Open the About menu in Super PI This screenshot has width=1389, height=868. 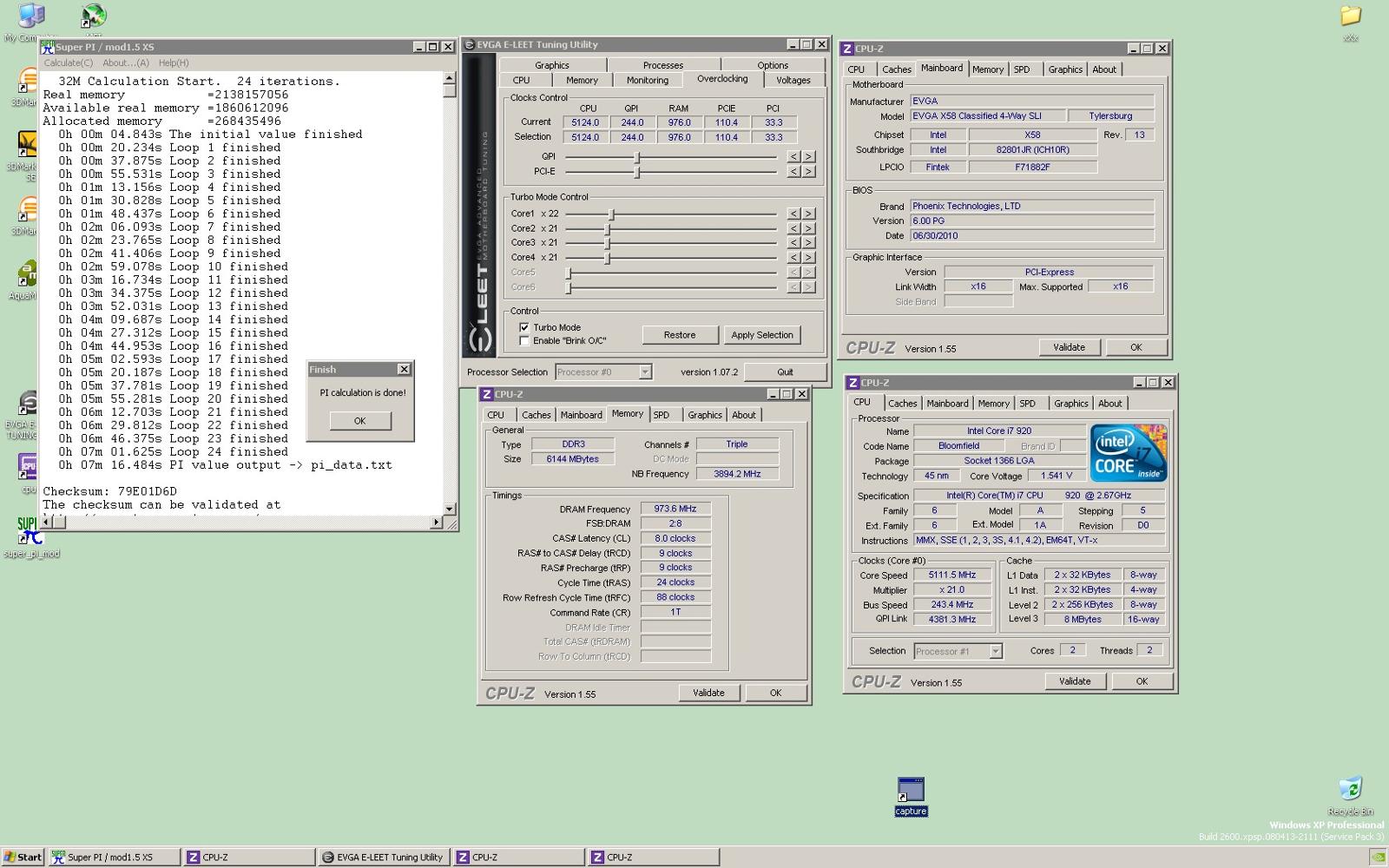coord(125,62)
